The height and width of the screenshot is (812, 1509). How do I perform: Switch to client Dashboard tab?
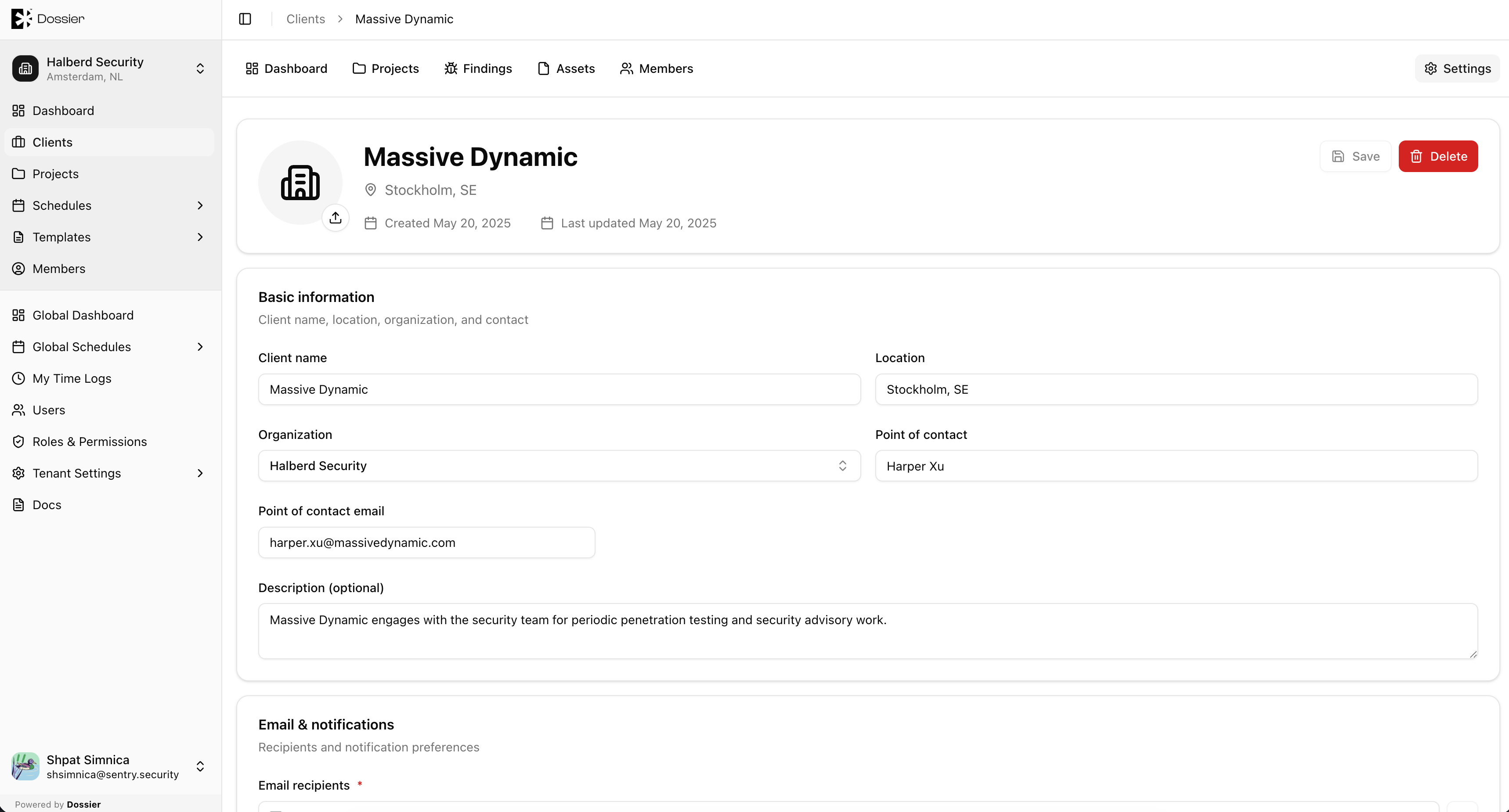(x=286, y=68)
